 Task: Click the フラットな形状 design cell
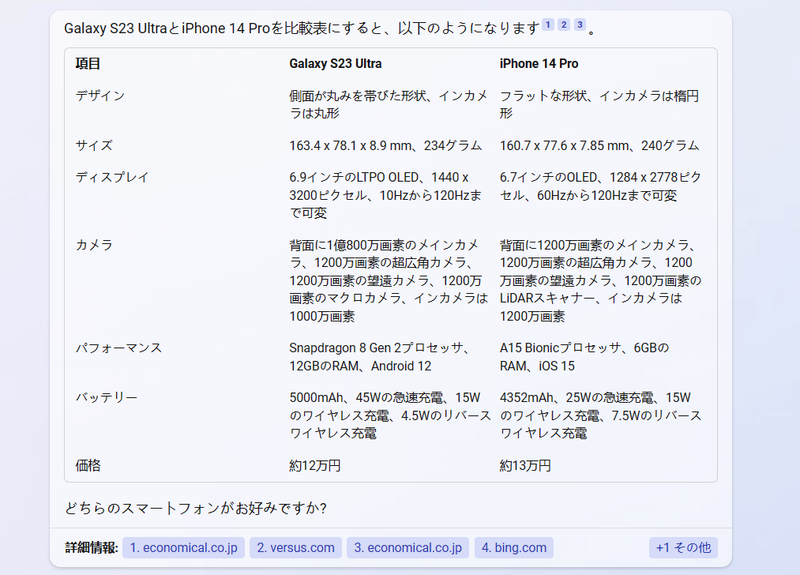pyautogui.click(x=599, y=105)
